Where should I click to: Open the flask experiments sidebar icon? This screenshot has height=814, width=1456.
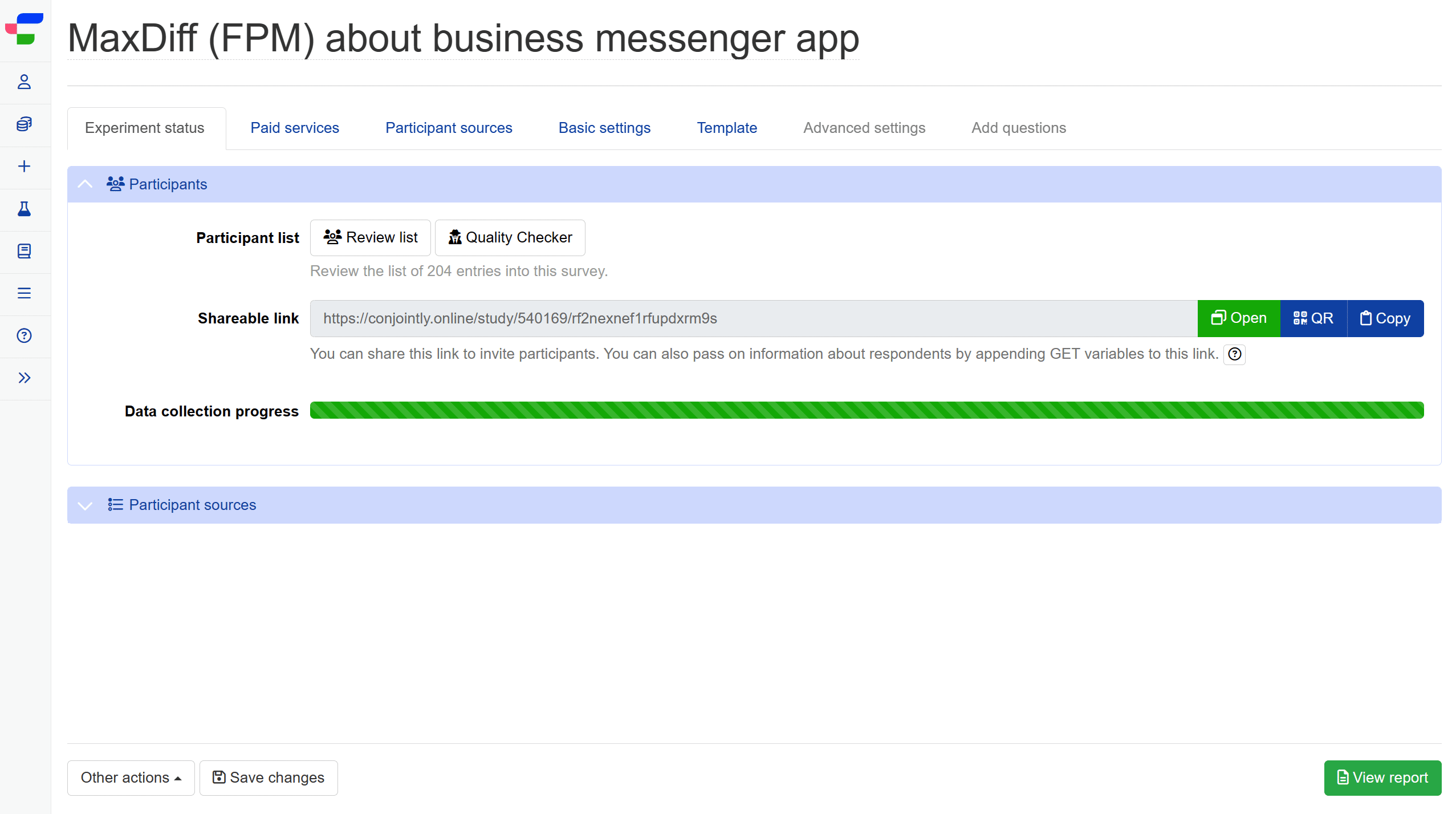coord(24,209)
